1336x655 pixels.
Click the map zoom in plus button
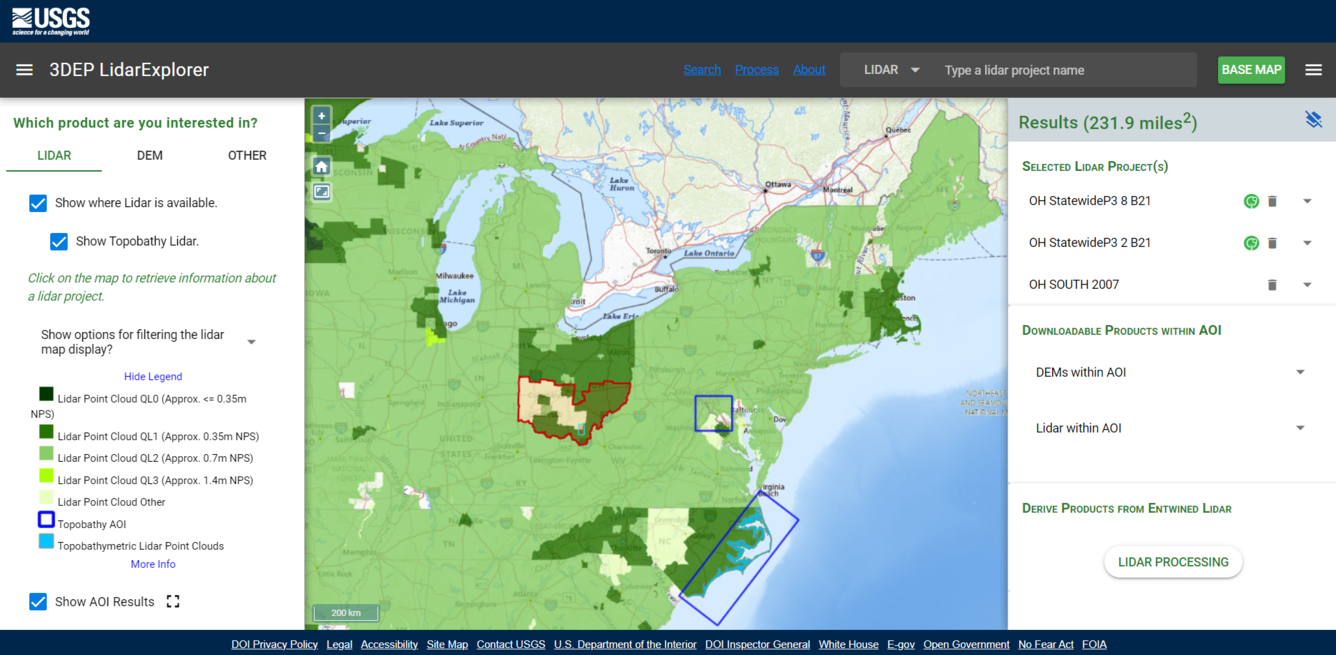coord(321,116)
